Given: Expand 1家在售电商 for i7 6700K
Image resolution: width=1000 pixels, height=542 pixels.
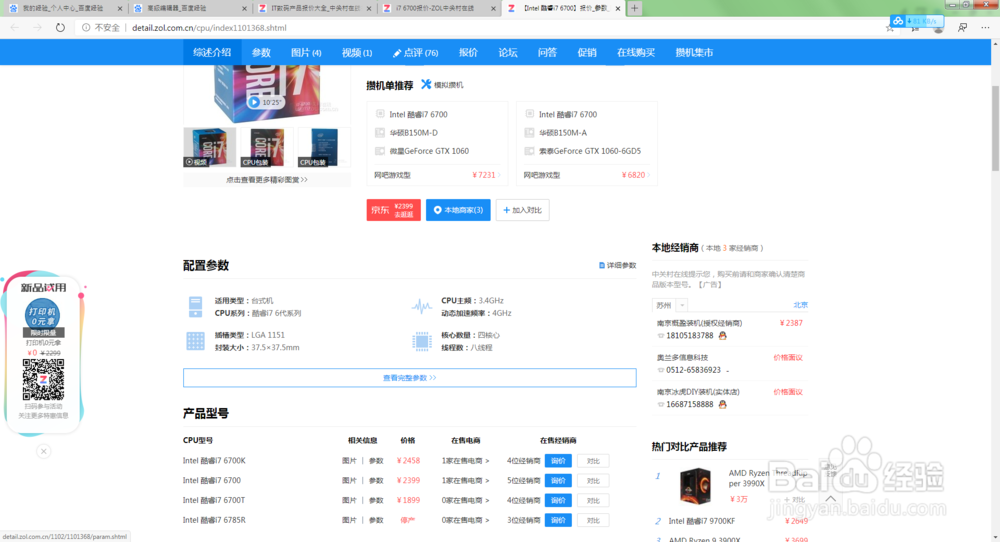Looking at the screenshot, I should tap(466, 460).
